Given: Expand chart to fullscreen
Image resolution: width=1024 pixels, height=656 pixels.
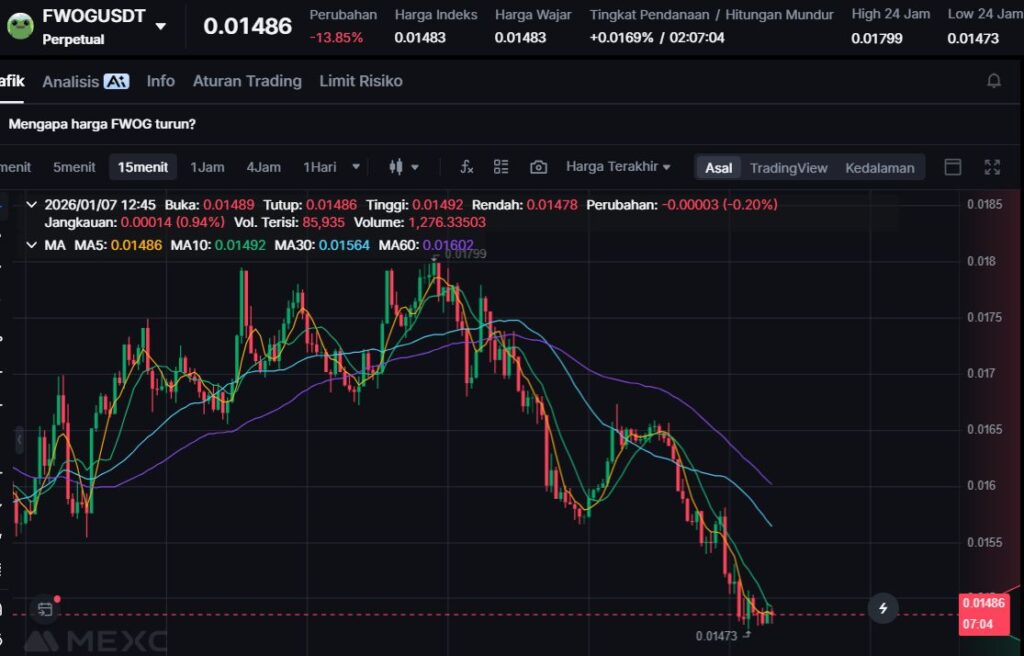Looking at the screenshot, I should coord(992,167).
